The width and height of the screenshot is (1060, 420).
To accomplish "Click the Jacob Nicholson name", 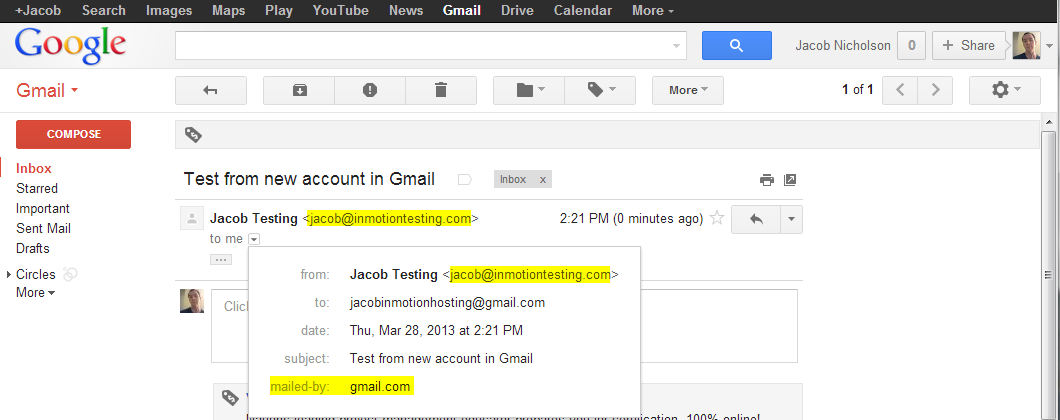I will (842, 45).
